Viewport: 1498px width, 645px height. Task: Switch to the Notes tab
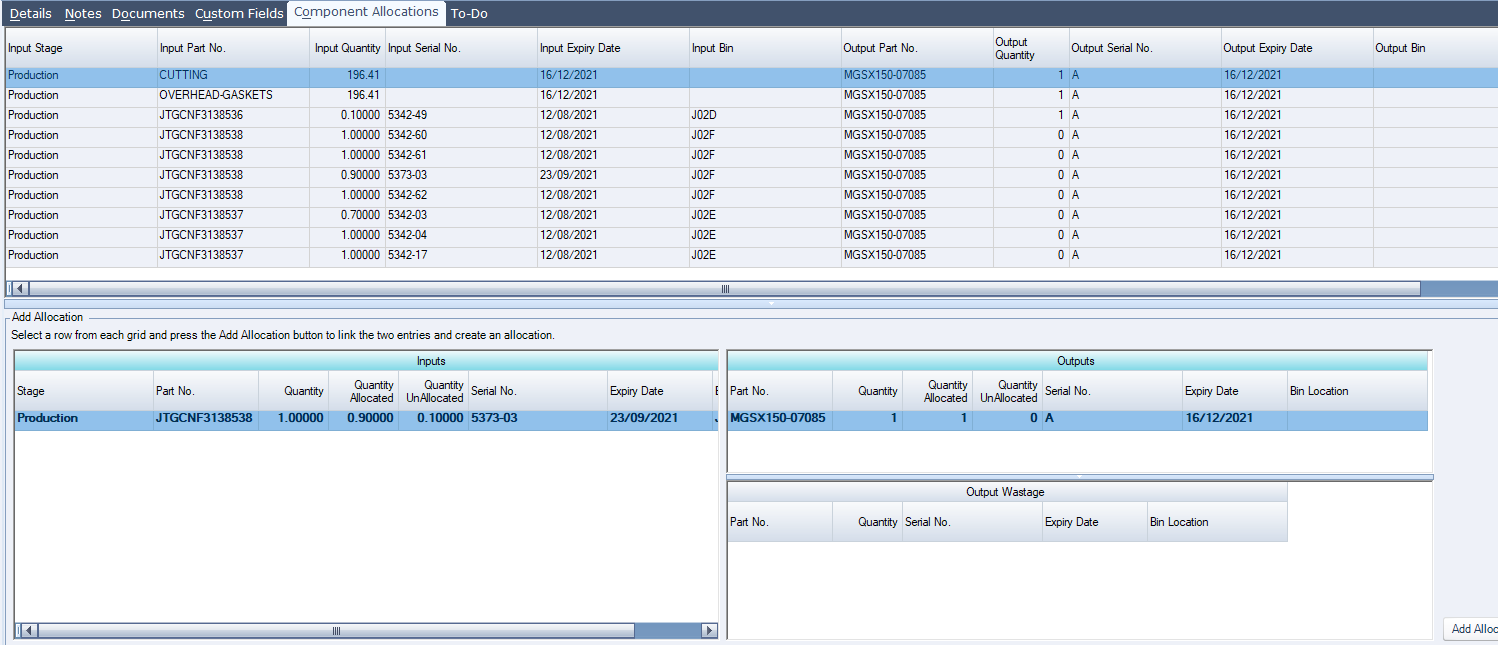tap(83, 13)
